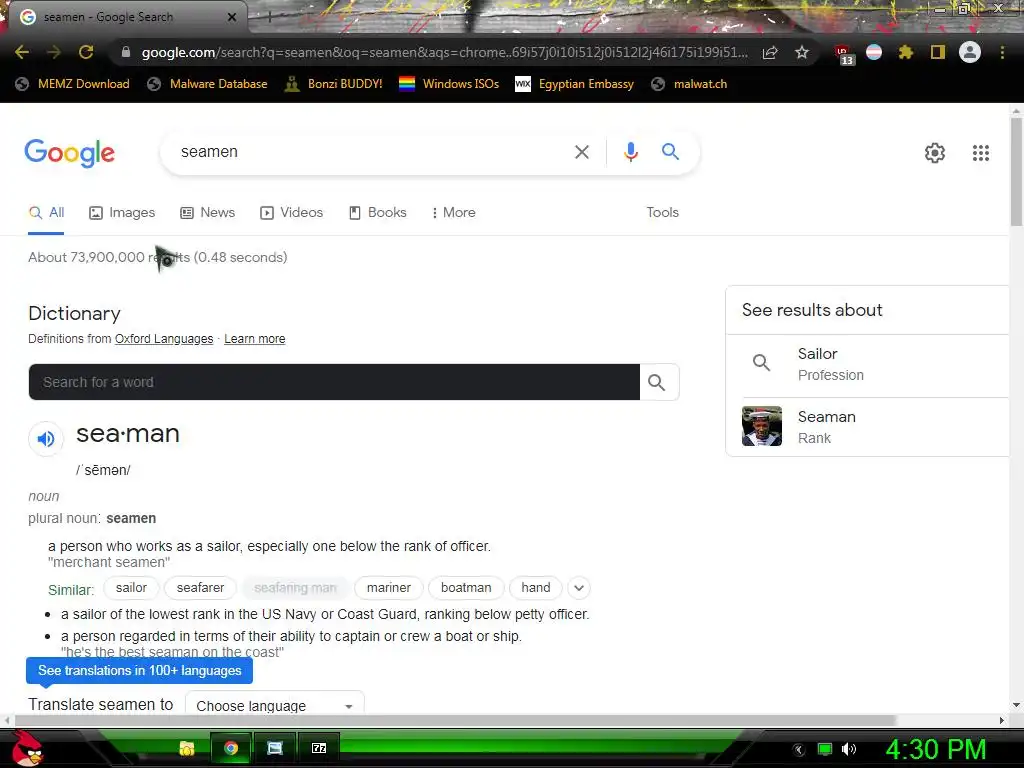Select the boatman synonym chip
Image resolution: width=1024 pixels, height=768 pixels.
pyautogui.click(x=466, y=588)
